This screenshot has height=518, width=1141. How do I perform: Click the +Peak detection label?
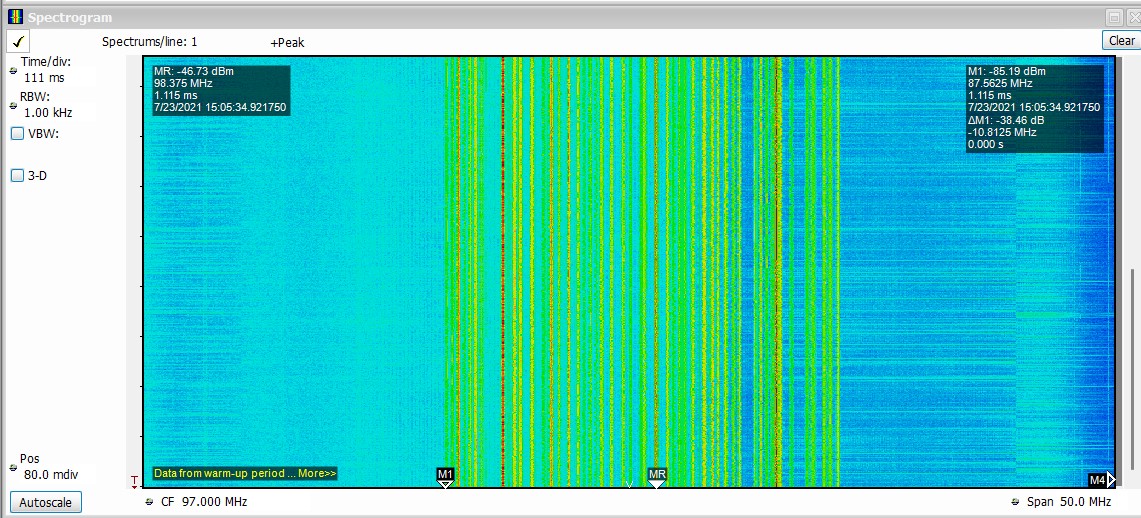point(287,43)
